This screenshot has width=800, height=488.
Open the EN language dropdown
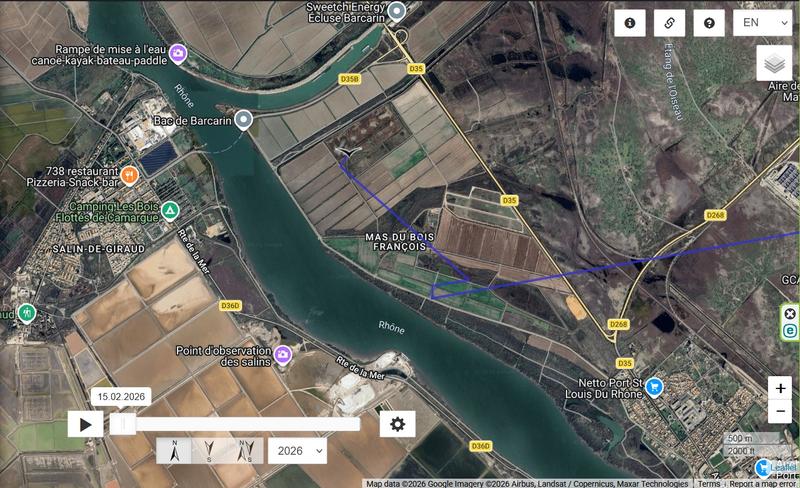[x=762, y=23]
